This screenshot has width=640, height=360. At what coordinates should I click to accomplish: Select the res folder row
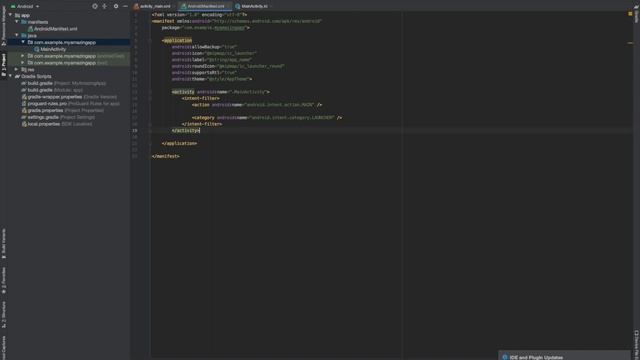pyautogui.click(x=68, y=69)
